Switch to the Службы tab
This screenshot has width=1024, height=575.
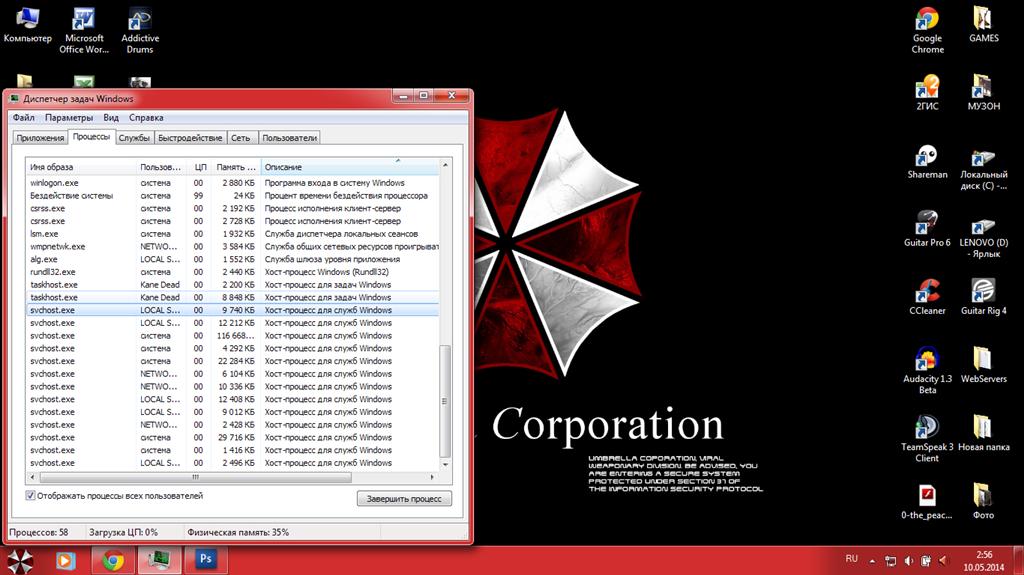(135, 138)
